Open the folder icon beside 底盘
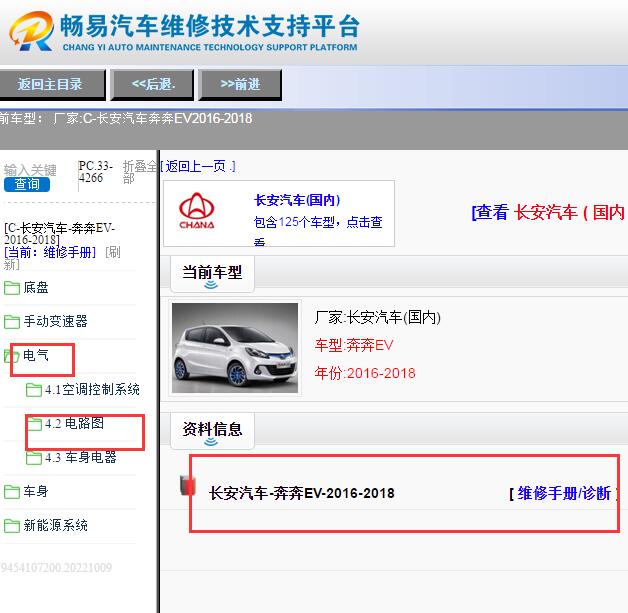The height and width of the screenshot is (613, 628). [x=12, y=288]
